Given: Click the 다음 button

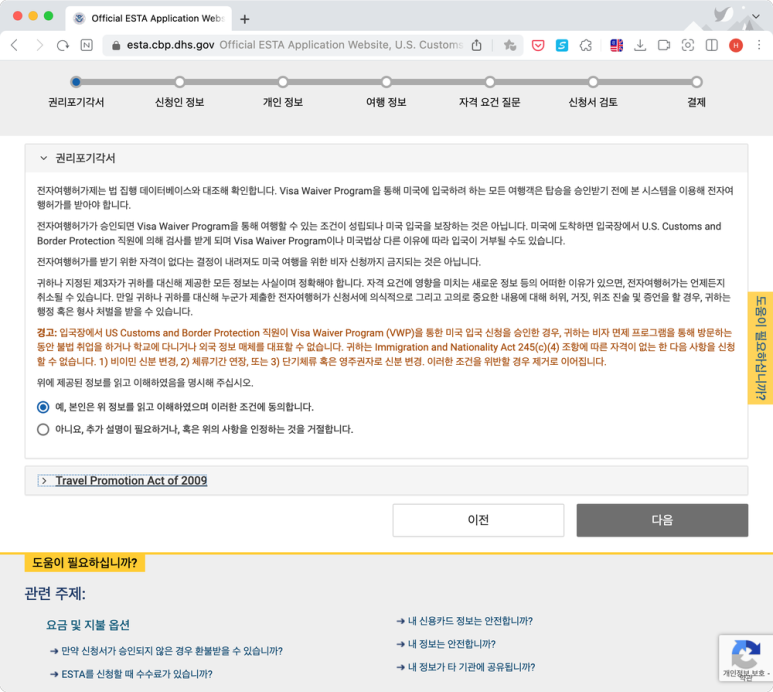Looking at the screenshot, I should tap(662, 520).
